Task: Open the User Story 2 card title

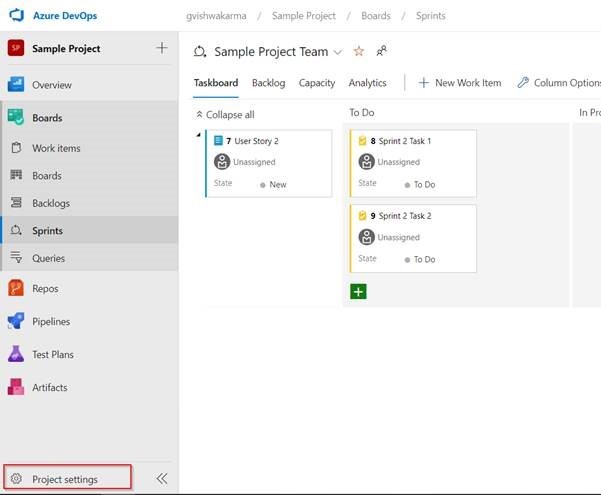Action: (256, 141)
